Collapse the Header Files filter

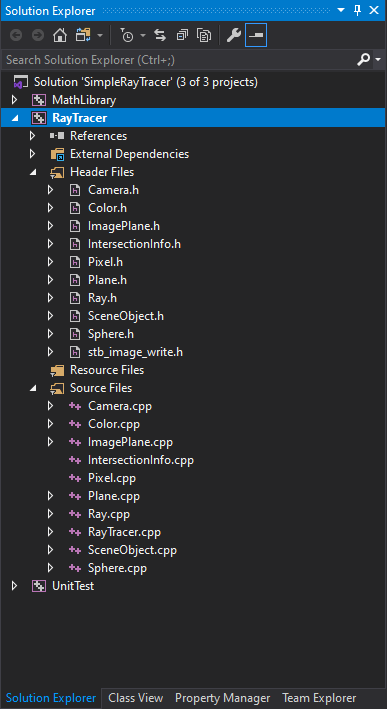point(33,172)
